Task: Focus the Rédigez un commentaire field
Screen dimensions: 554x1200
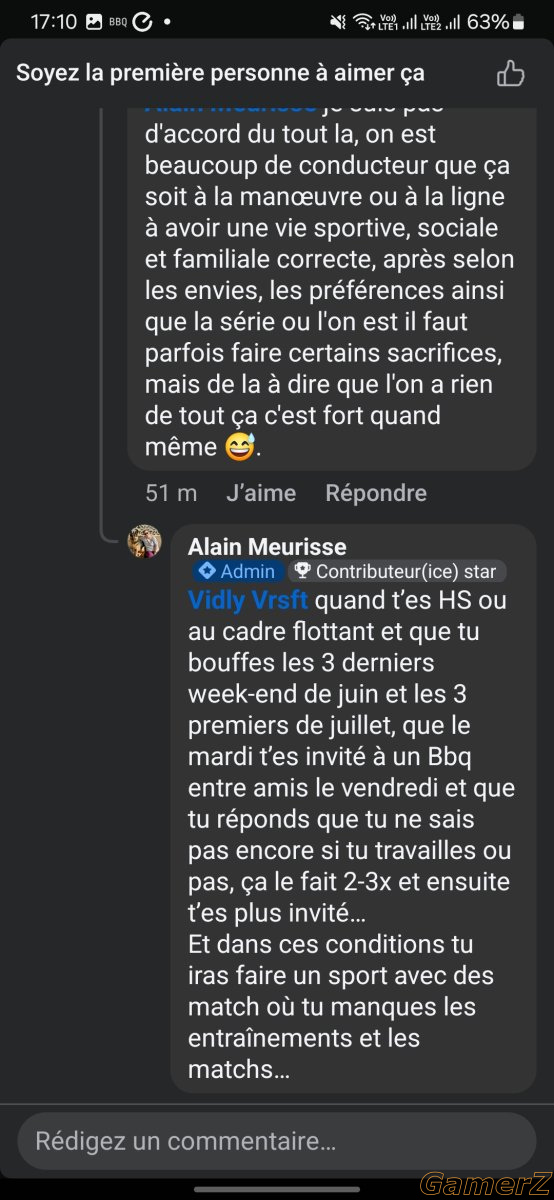Action: (x=277, y=1141)
